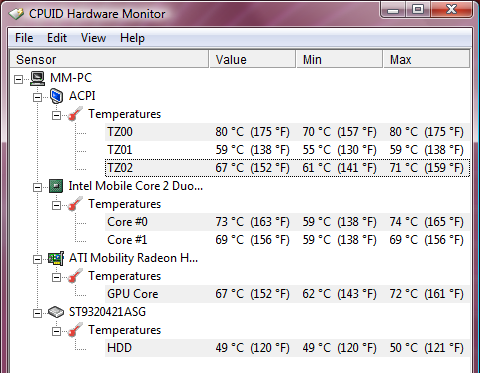Select the GPU Core sensor row
Screen dimensions: 480x373
[287, 294]
